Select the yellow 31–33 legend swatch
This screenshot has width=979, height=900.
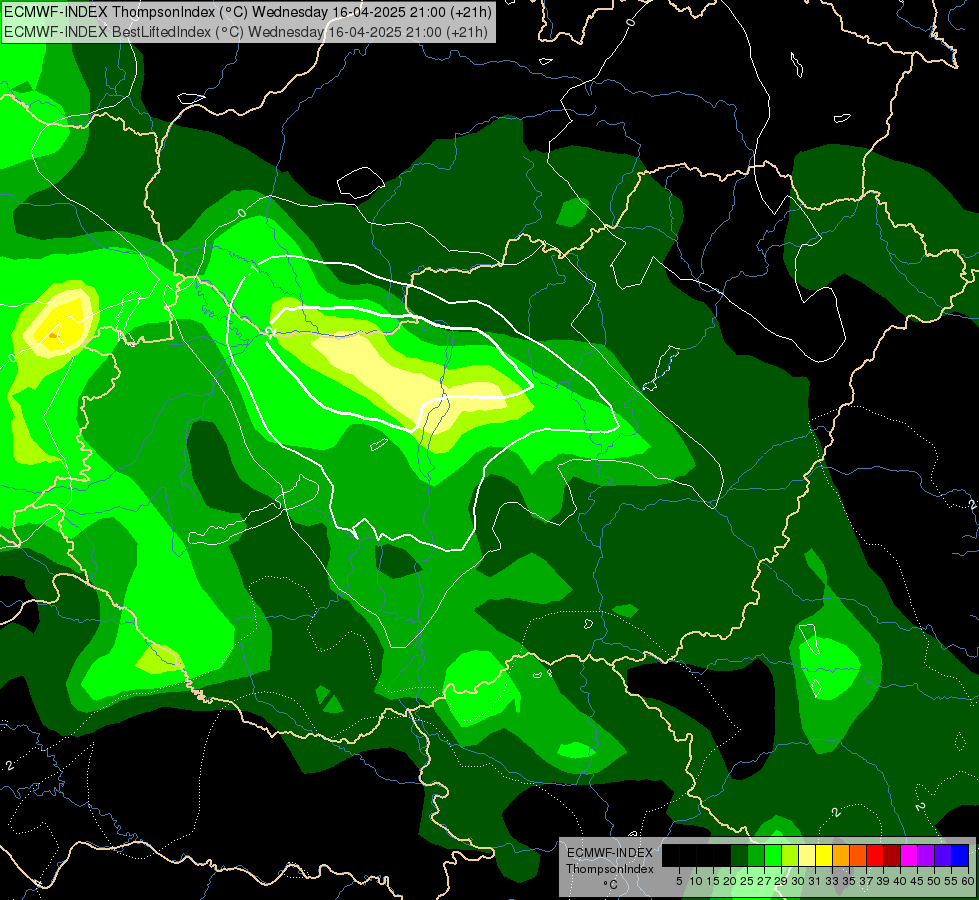pos(824,856)
